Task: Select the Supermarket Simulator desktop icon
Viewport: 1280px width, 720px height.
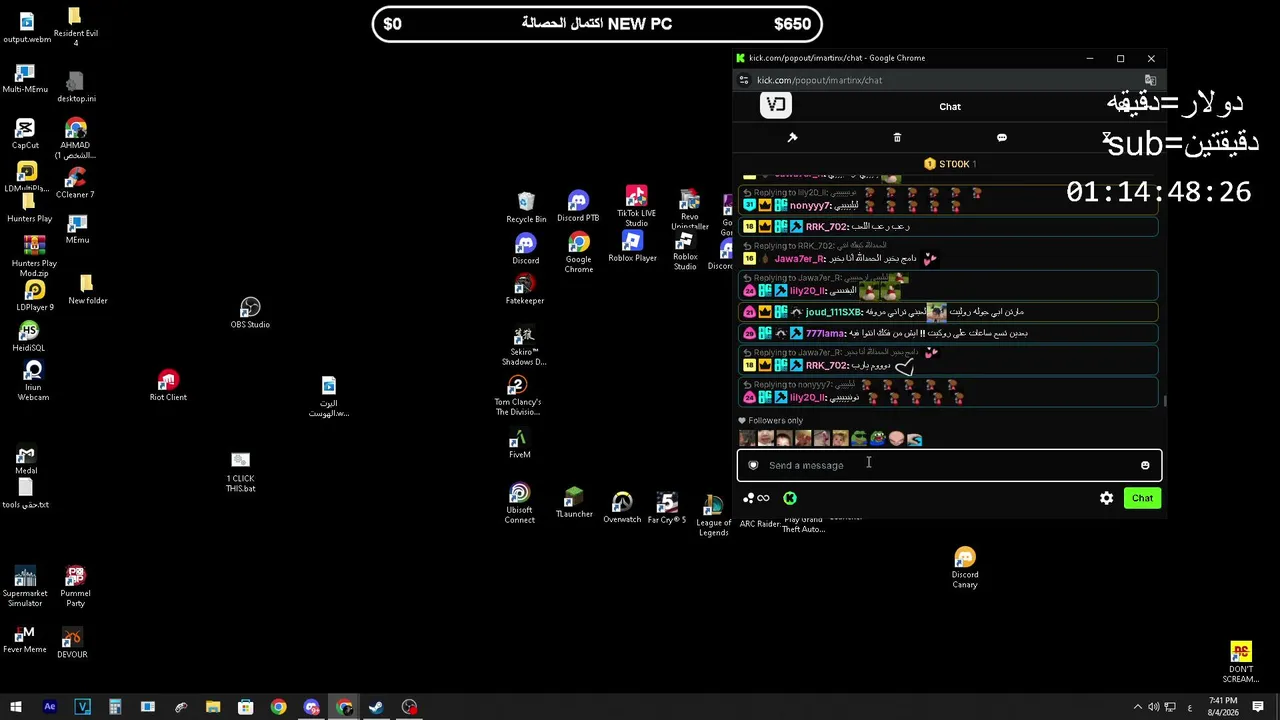Action: point(25,587)
